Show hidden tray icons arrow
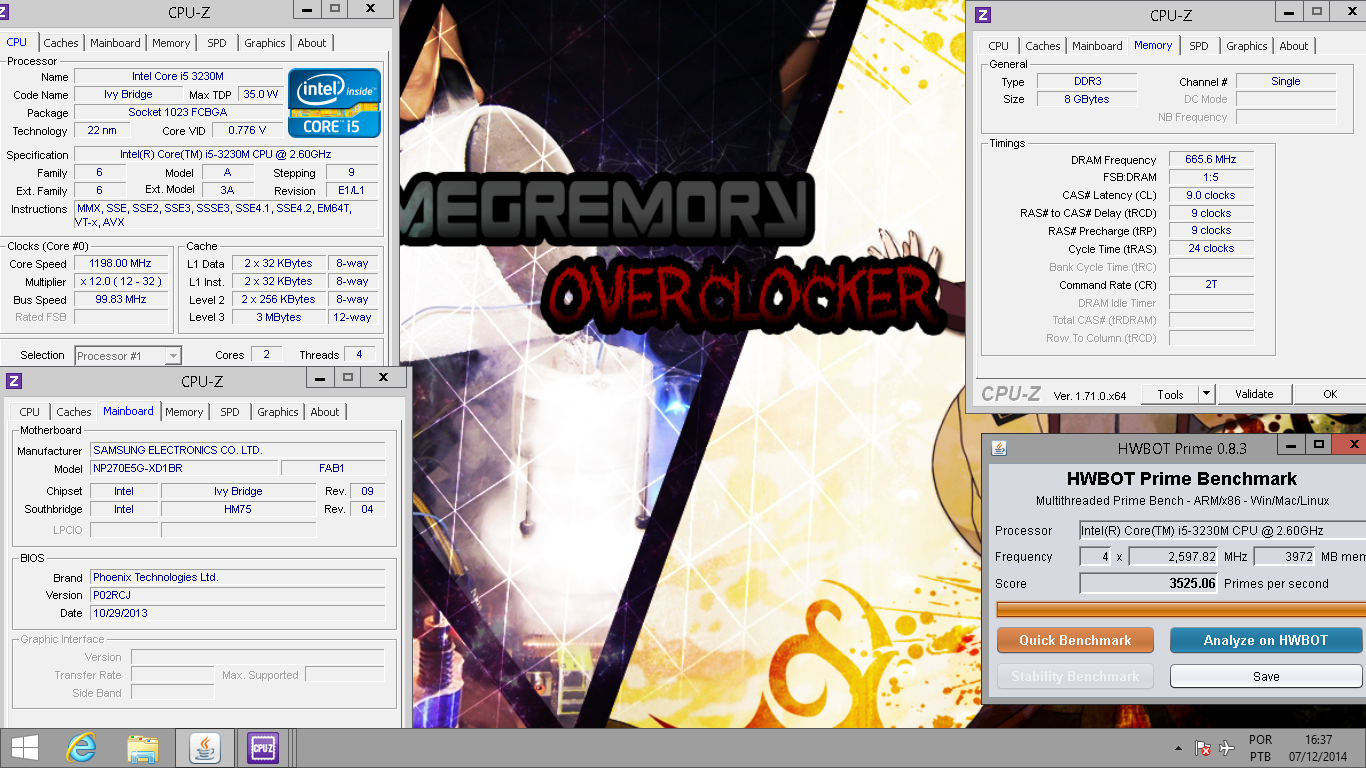 [x=1179, y=748]
